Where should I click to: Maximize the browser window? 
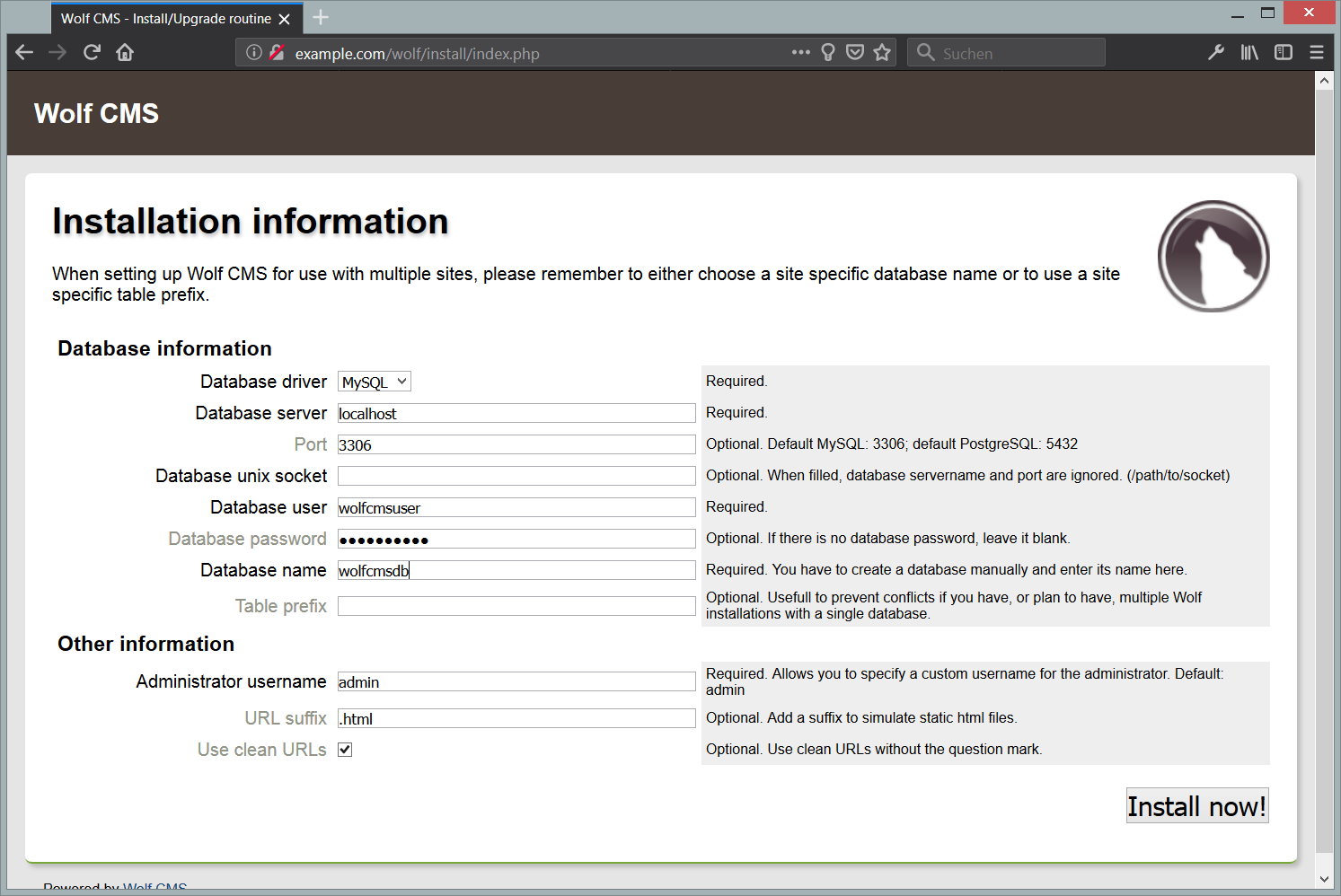pos(1267,13)
